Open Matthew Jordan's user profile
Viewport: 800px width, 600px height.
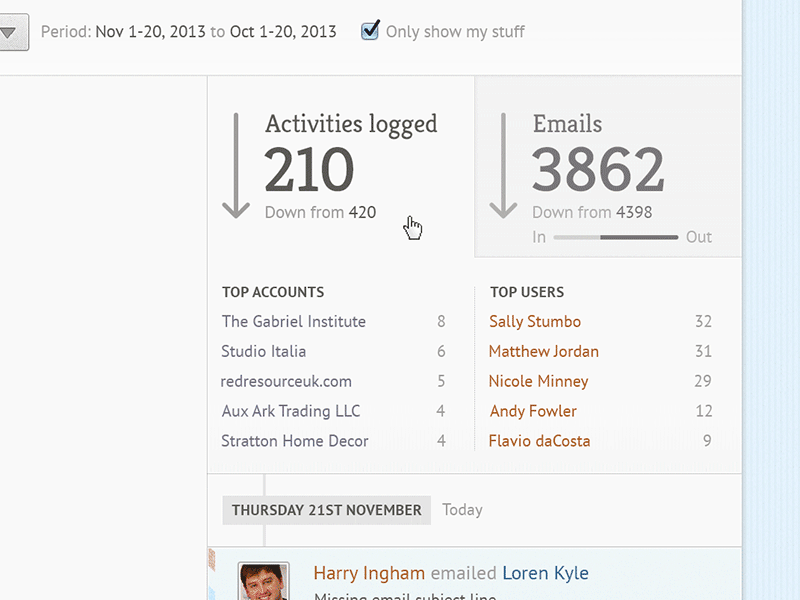[543, 352]
